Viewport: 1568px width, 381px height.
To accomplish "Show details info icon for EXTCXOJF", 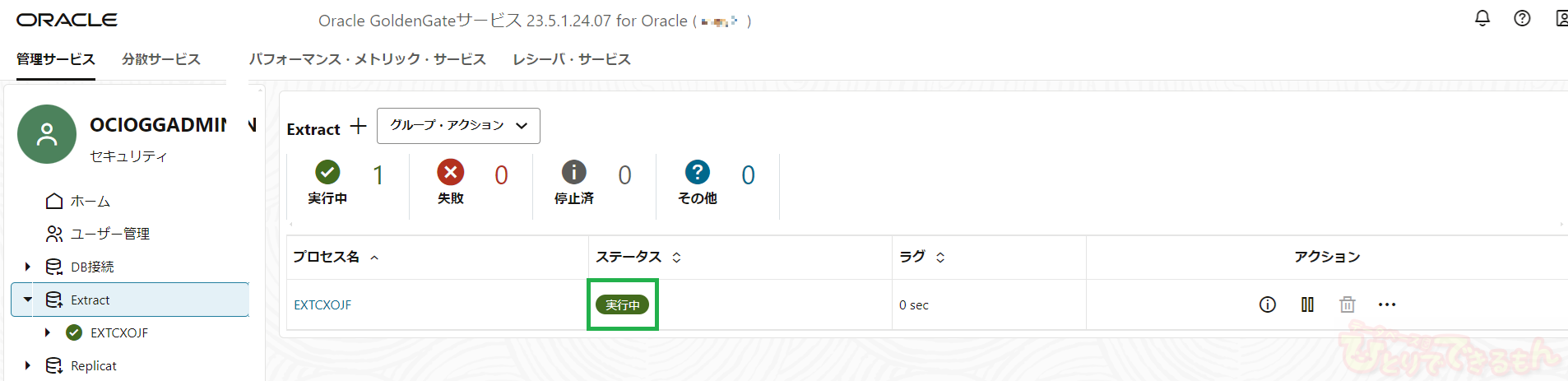I will click(1267, 304).
